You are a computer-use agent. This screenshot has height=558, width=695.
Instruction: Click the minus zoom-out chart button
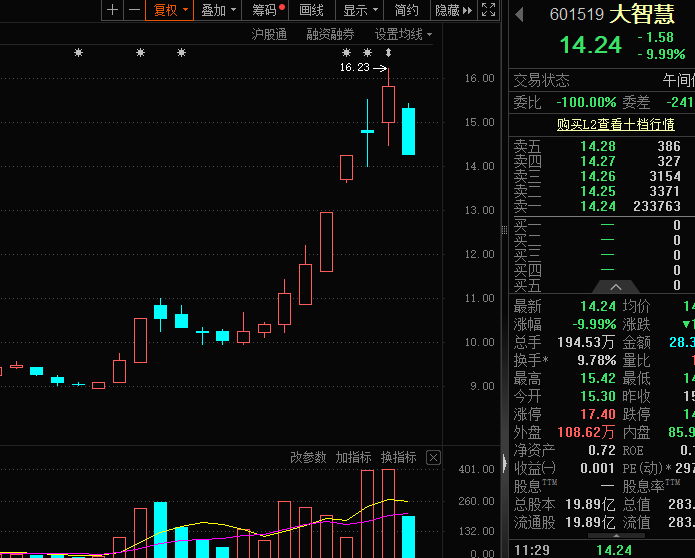tap(134, 10)
